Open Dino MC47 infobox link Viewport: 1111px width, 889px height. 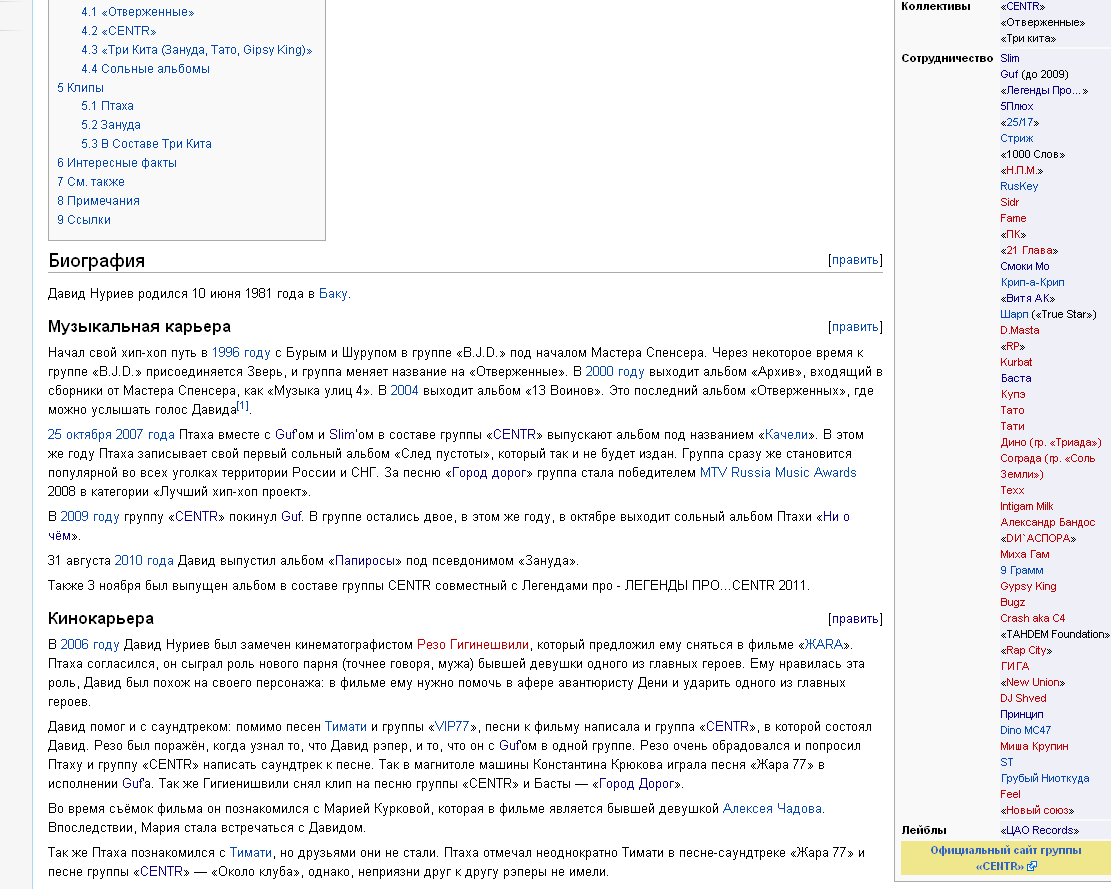pos(1025,730)
